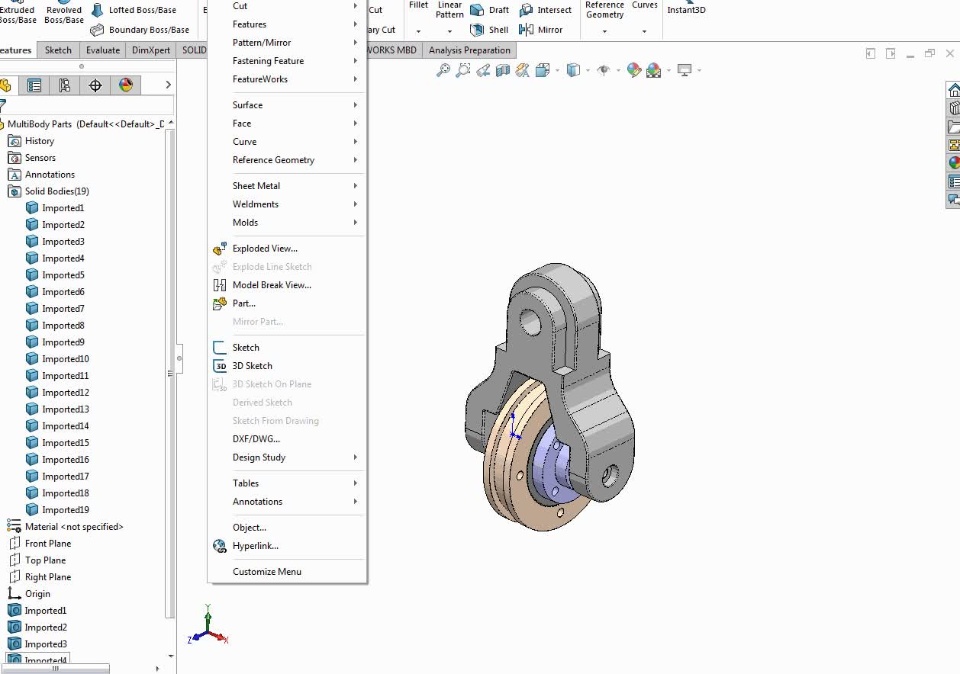
Task: Select the Front Plane item
Action: click(x=40, y=544)
